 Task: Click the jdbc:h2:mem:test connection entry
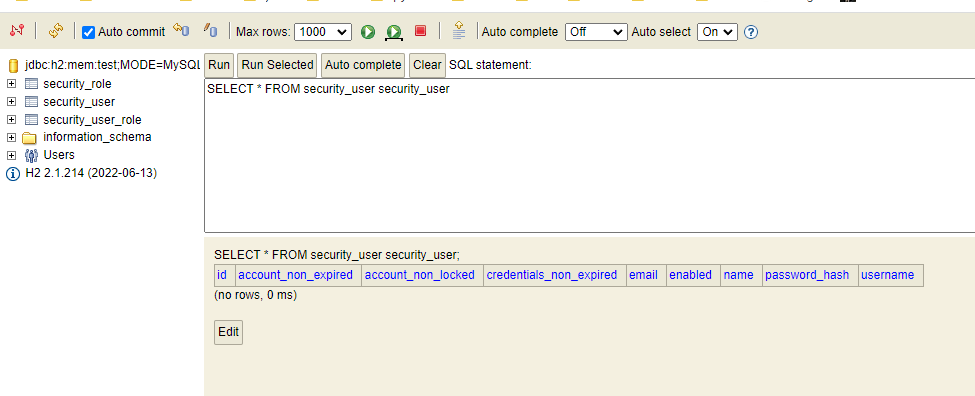(x=113, y=65)
